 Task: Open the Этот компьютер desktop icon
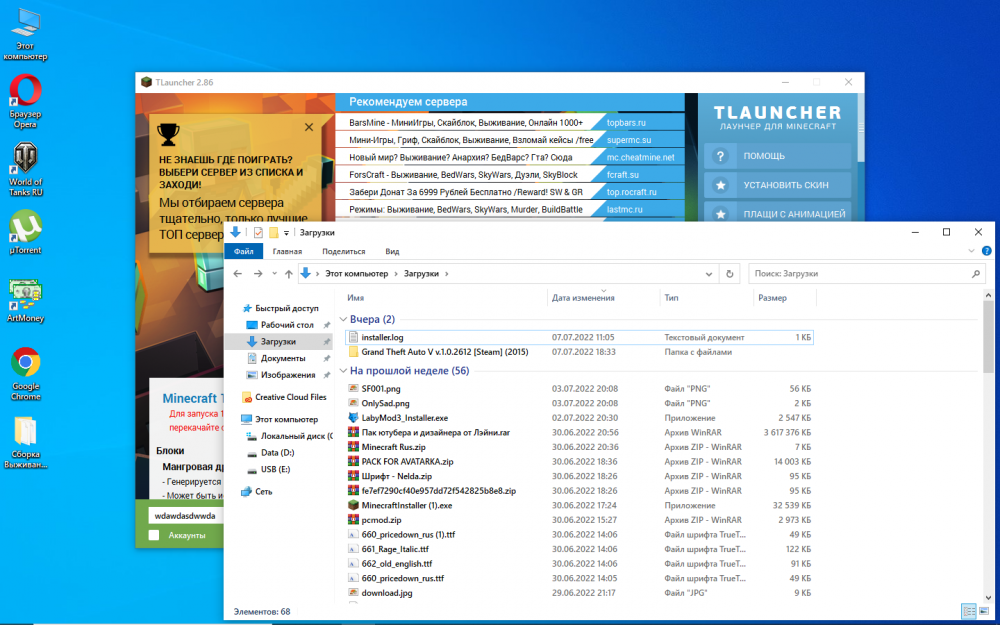click(26, 34)
